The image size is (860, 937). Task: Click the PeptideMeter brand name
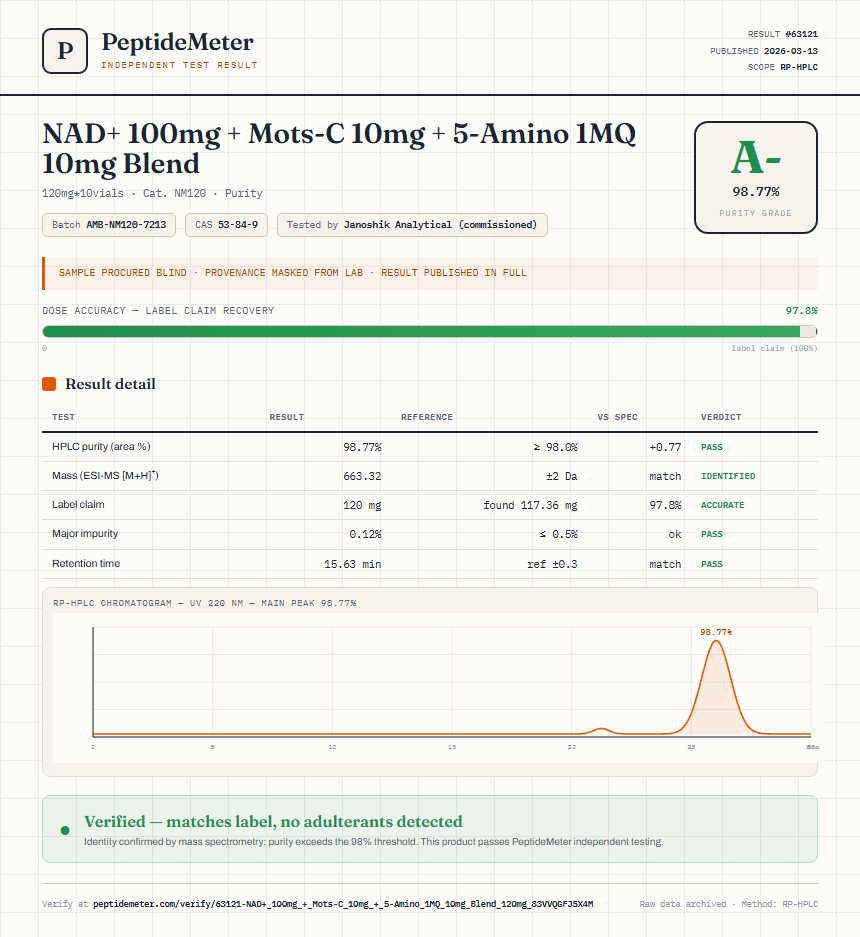[177, 42]
